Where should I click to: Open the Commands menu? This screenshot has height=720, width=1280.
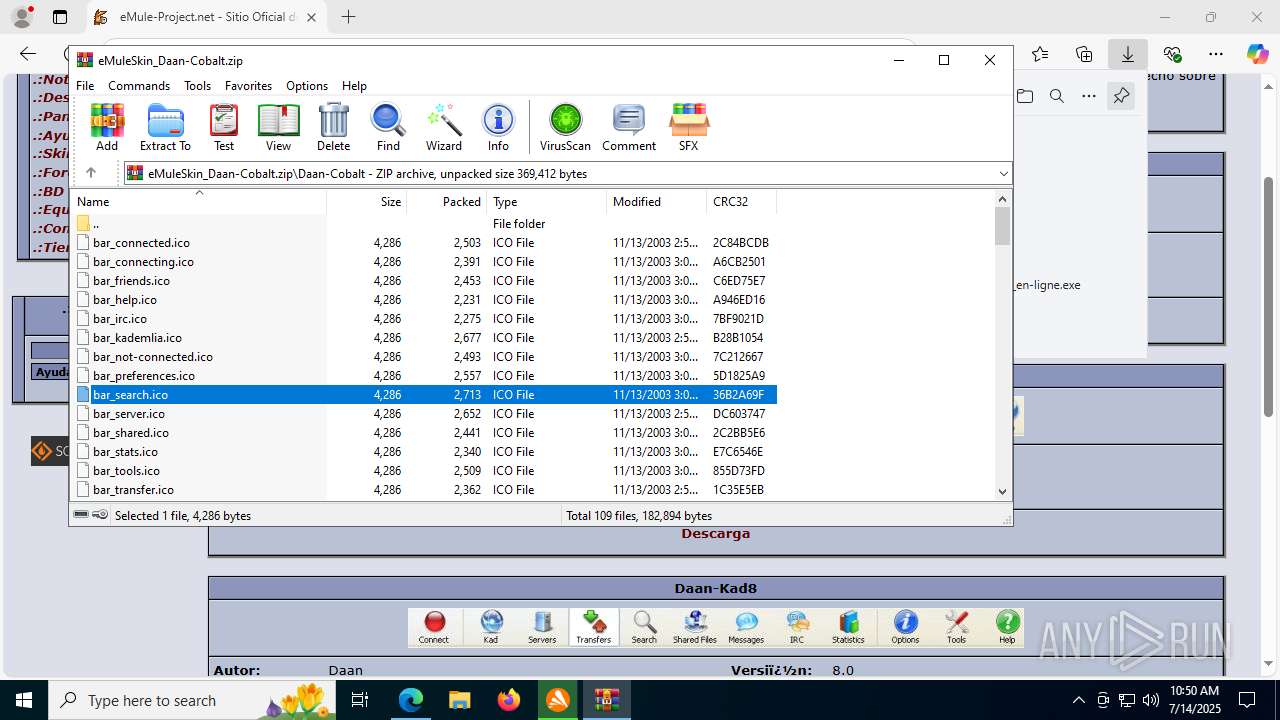point(139,86)
